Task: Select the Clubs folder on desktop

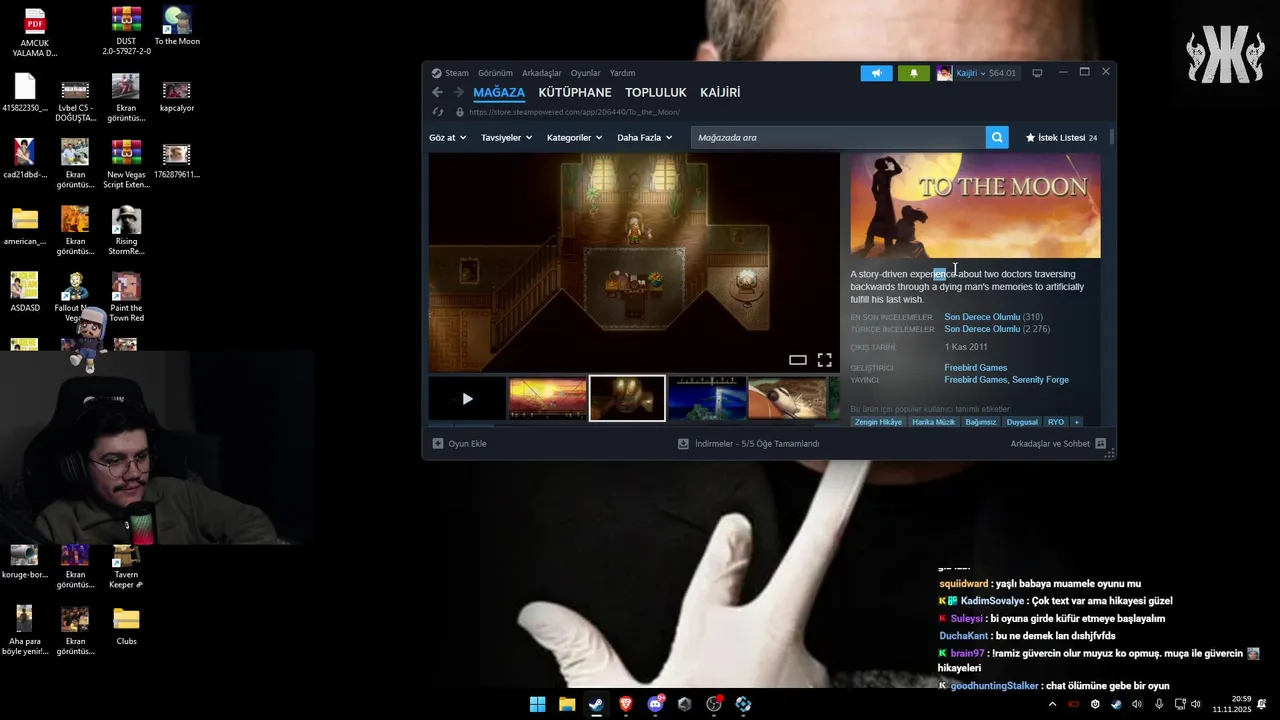Action: click(126, 627)
